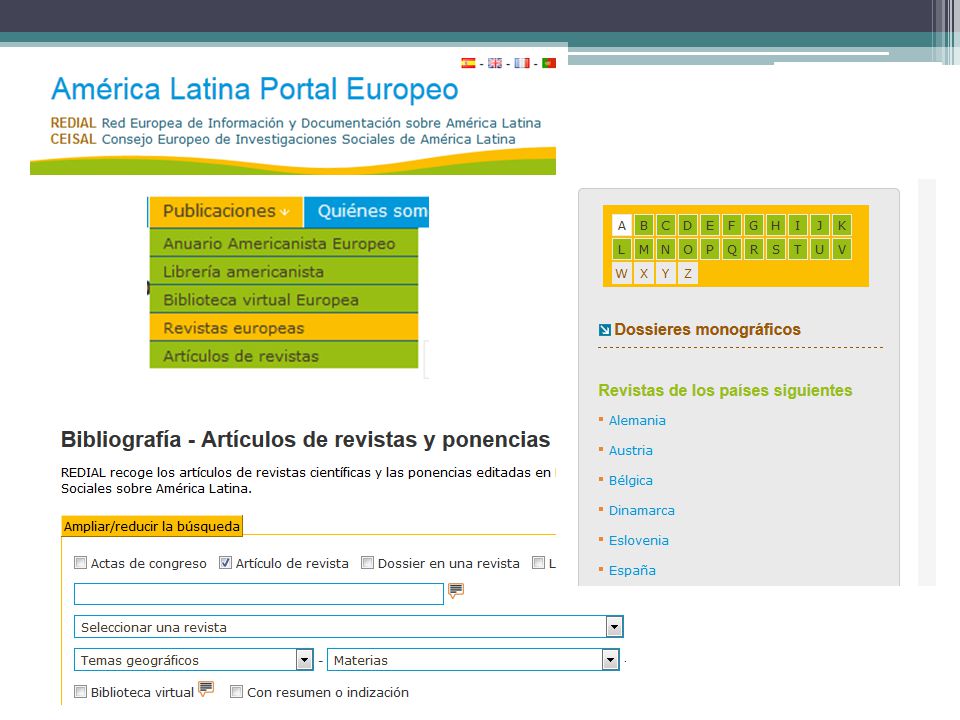The width and height of the screenshot is (960, 720).
Task: Click the América Latina Portal Europeo logo
Action: (255, 89)
